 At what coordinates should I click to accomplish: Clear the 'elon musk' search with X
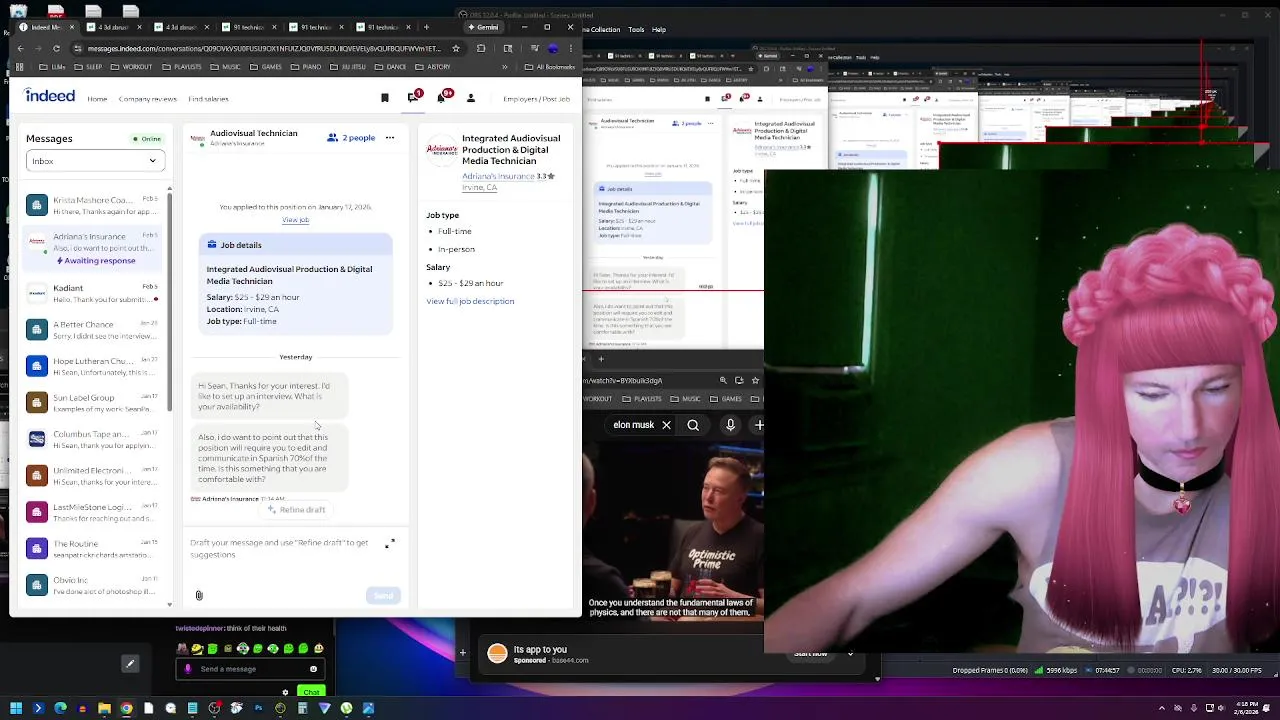tap(666, 425)
